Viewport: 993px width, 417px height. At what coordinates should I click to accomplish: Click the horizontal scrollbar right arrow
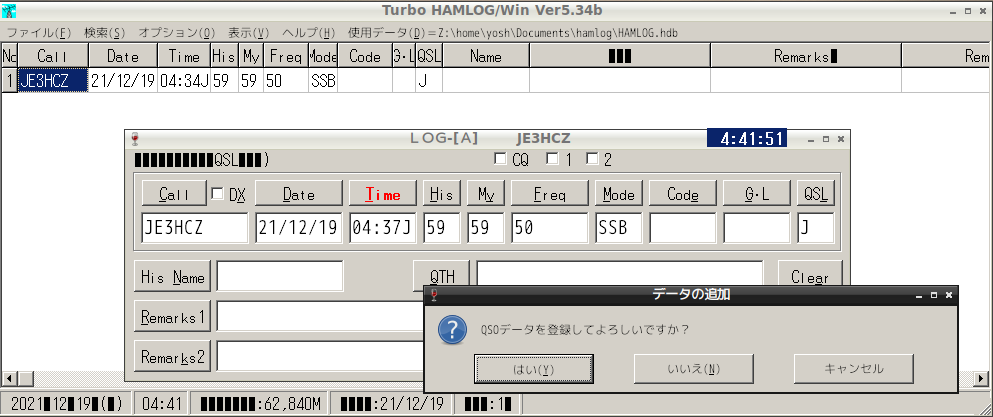point(982,379)
